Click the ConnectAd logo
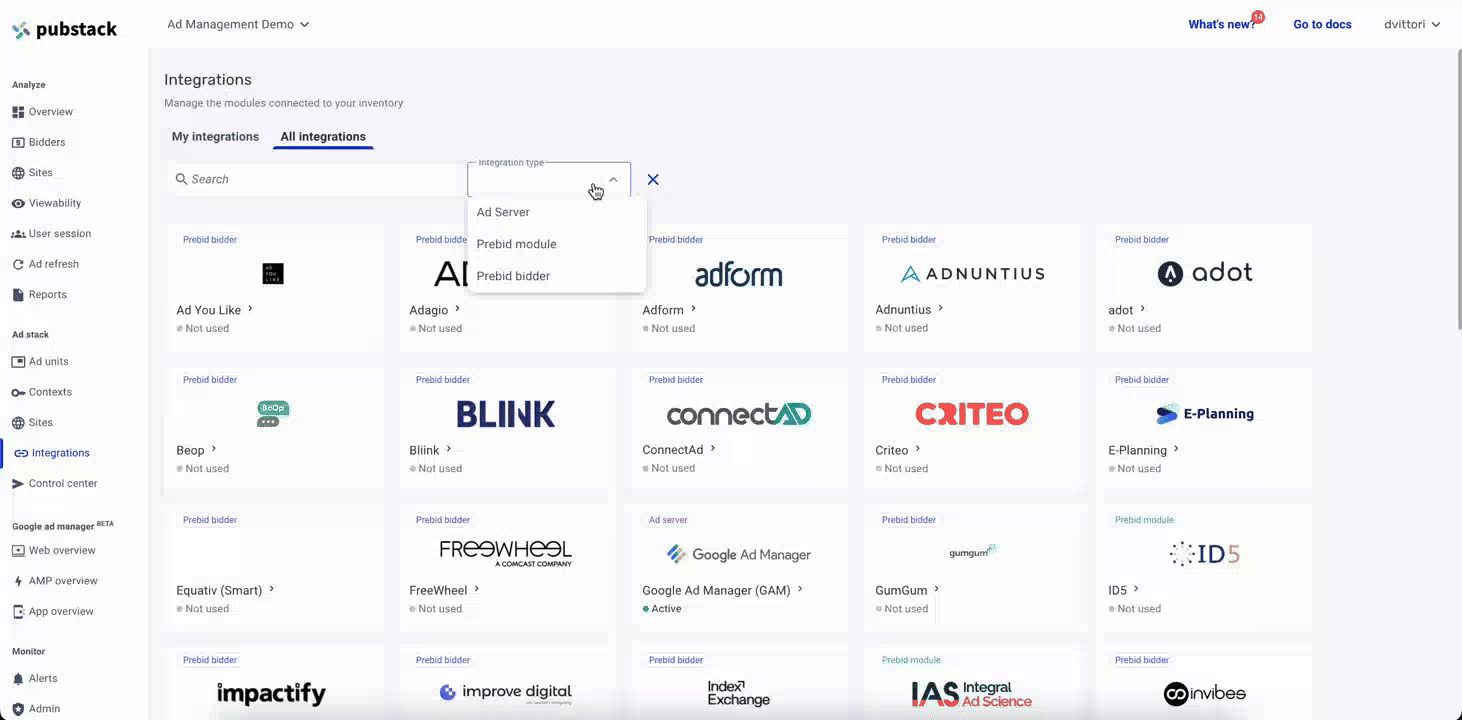1462x720 pixels. point(739,414)
